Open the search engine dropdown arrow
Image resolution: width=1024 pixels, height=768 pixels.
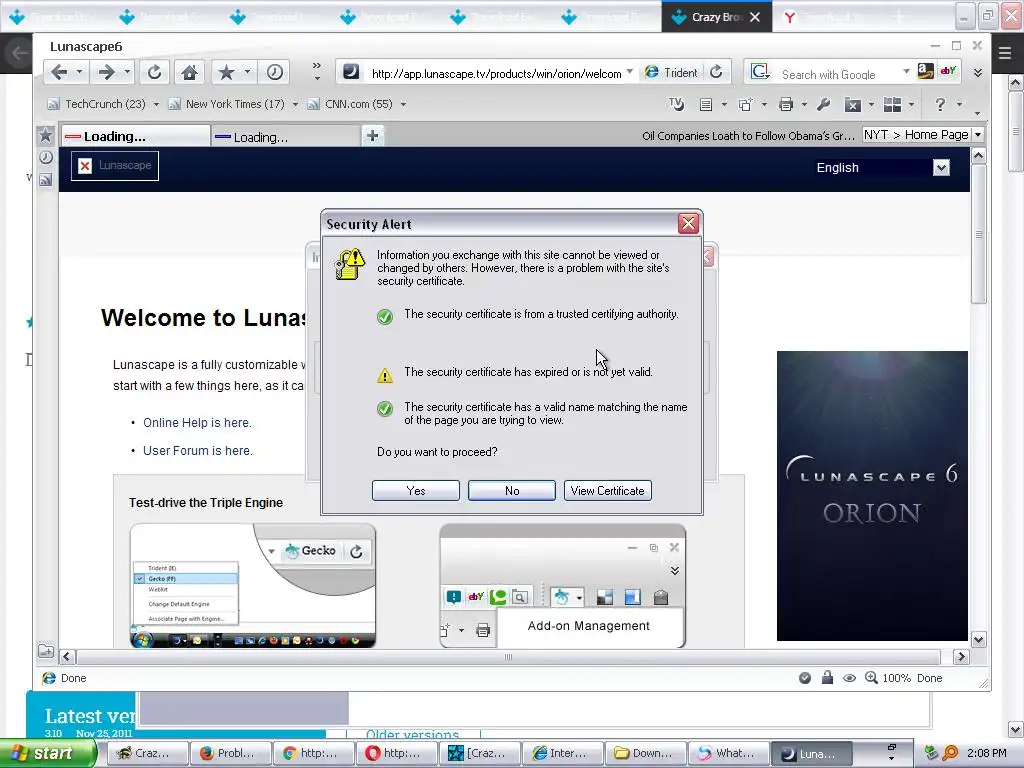(x=906, y=71)
